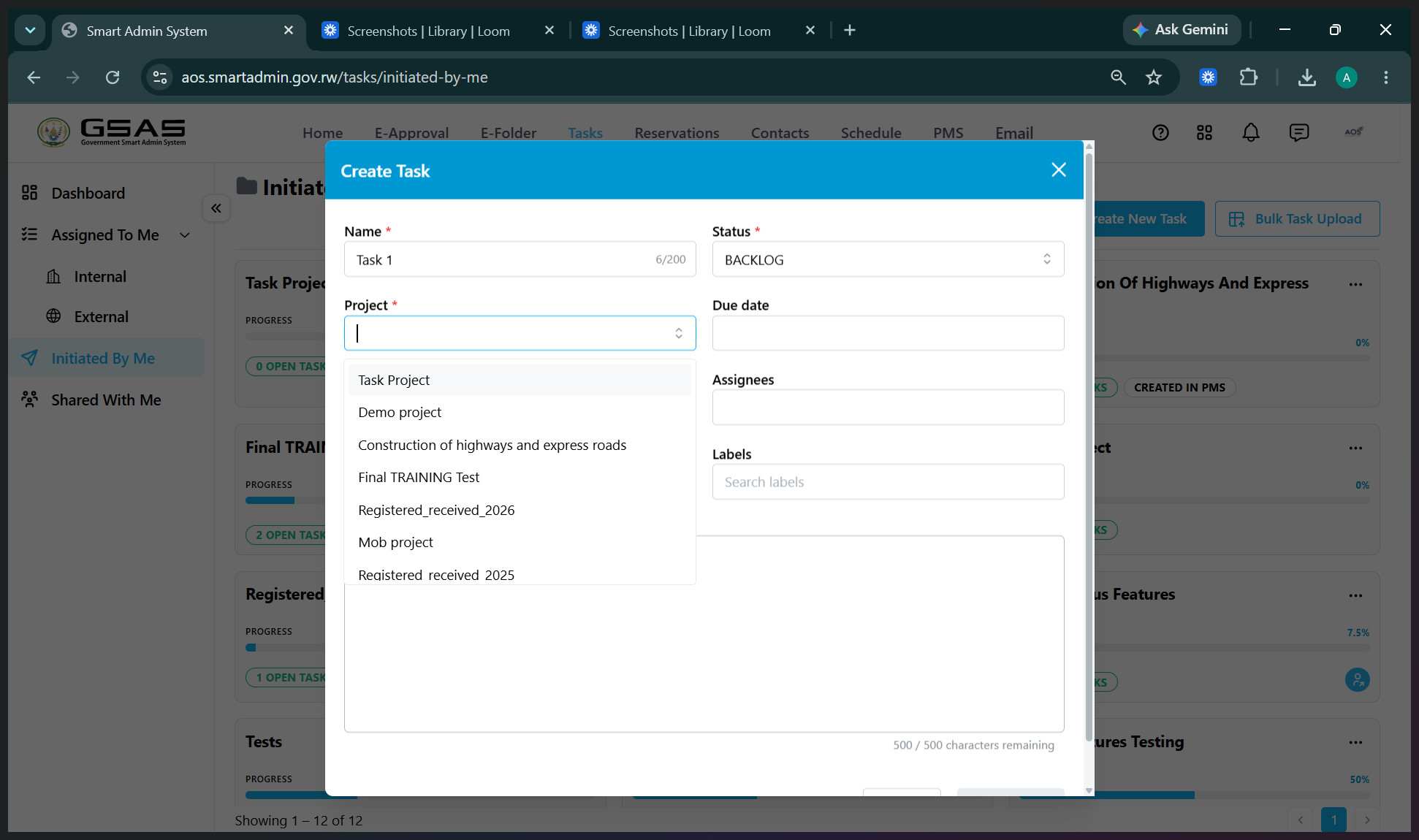The height and width of the screenshot is (840, 1419).
Task: Reload the browser page
Action: 113,77
